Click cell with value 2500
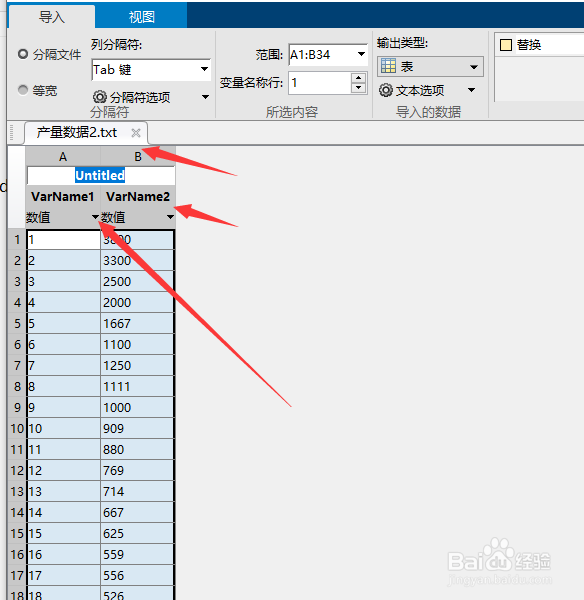This screenshot has height=600, width=584. point(137,282)
